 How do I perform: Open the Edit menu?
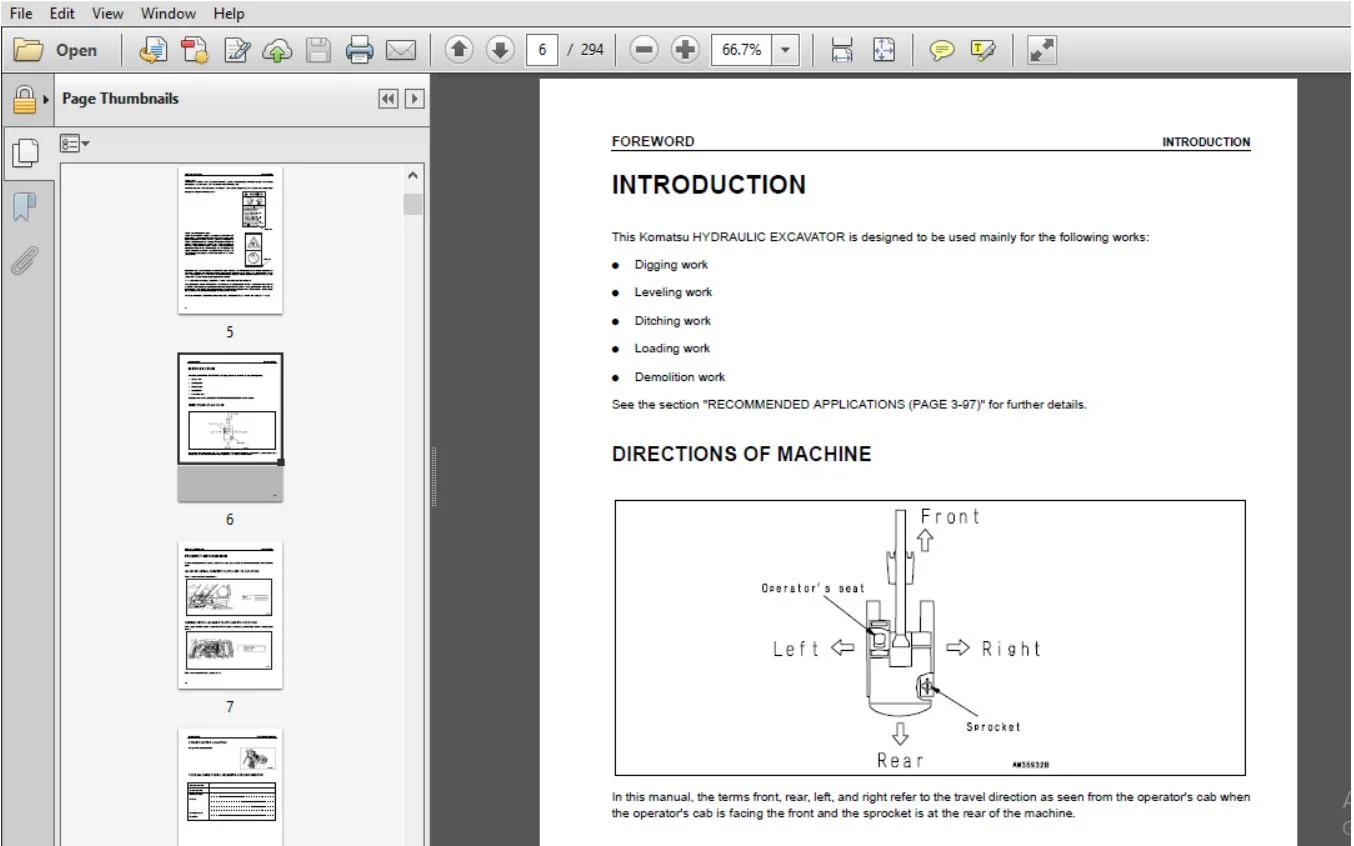coord(62,13)
